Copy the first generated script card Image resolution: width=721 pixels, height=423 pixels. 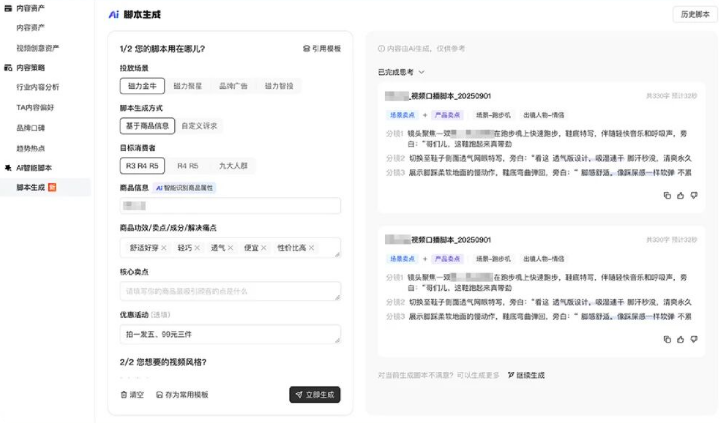click(667, 195)
